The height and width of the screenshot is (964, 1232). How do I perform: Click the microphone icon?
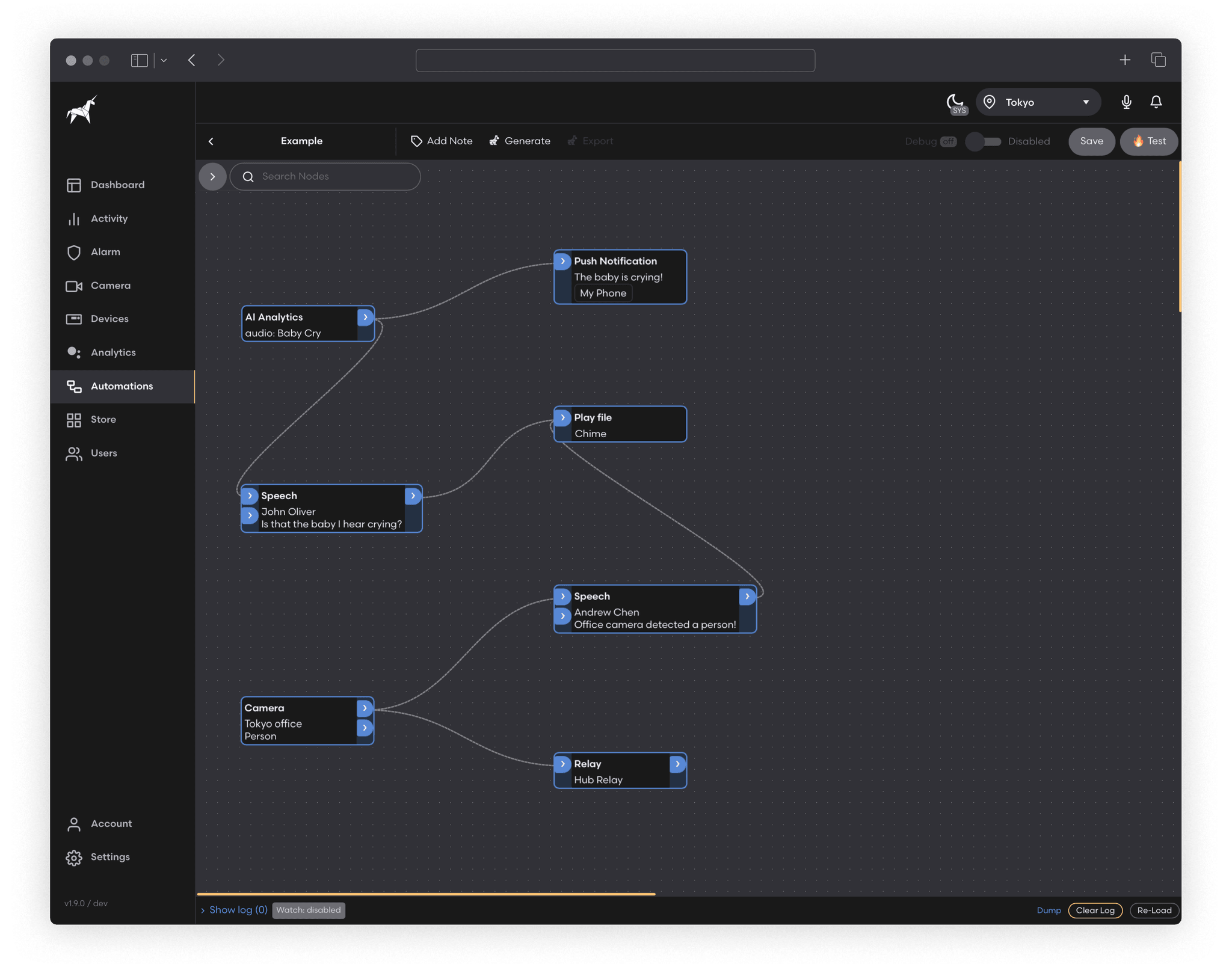(1126, 102)
